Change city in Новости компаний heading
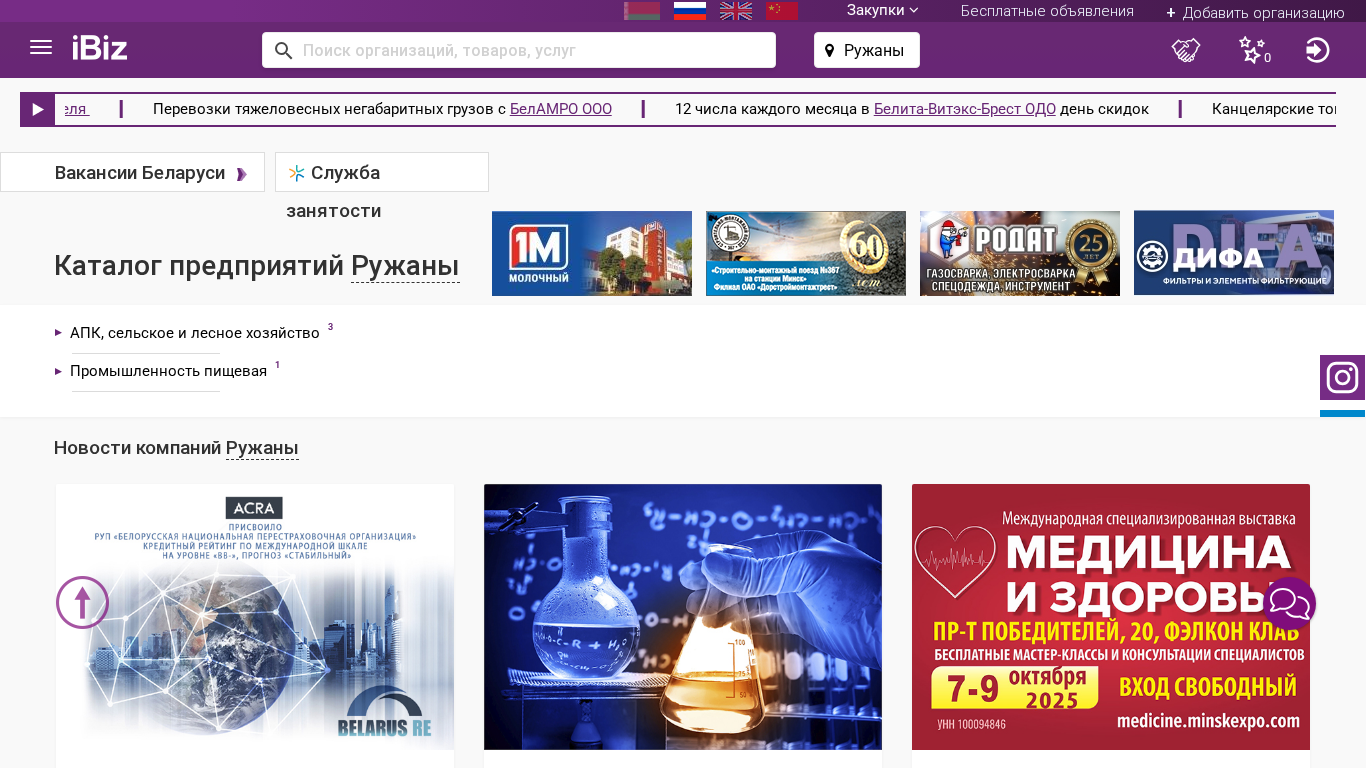1366x768 pixels. coord(262,448)
